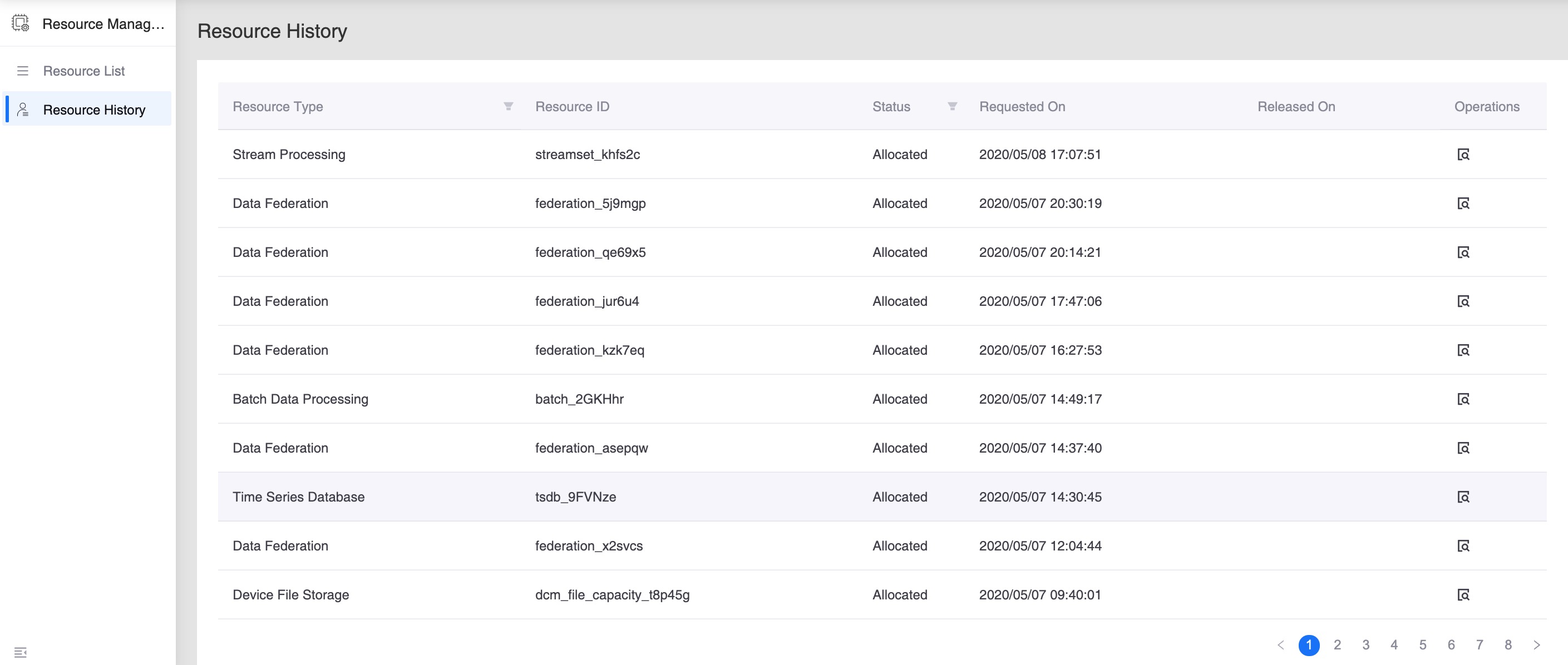Click the Requested On column header
The width and height of the screenshot is (1568, 665).
1022,106
